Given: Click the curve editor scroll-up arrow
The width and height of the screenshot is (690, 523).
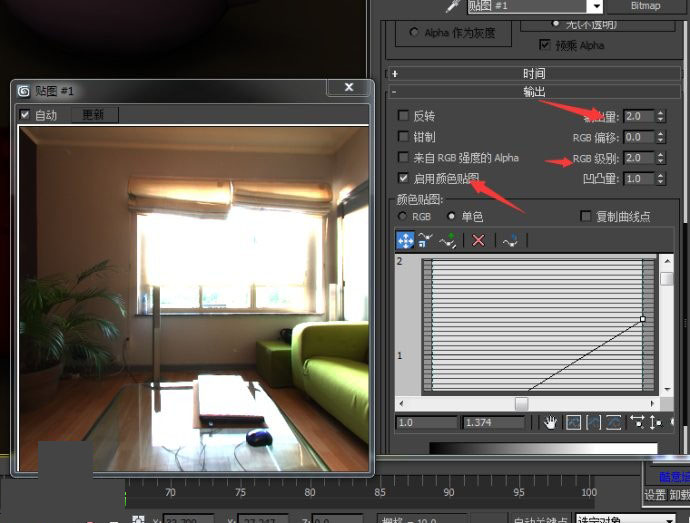Looking at the screenshot, I should 667,261.
